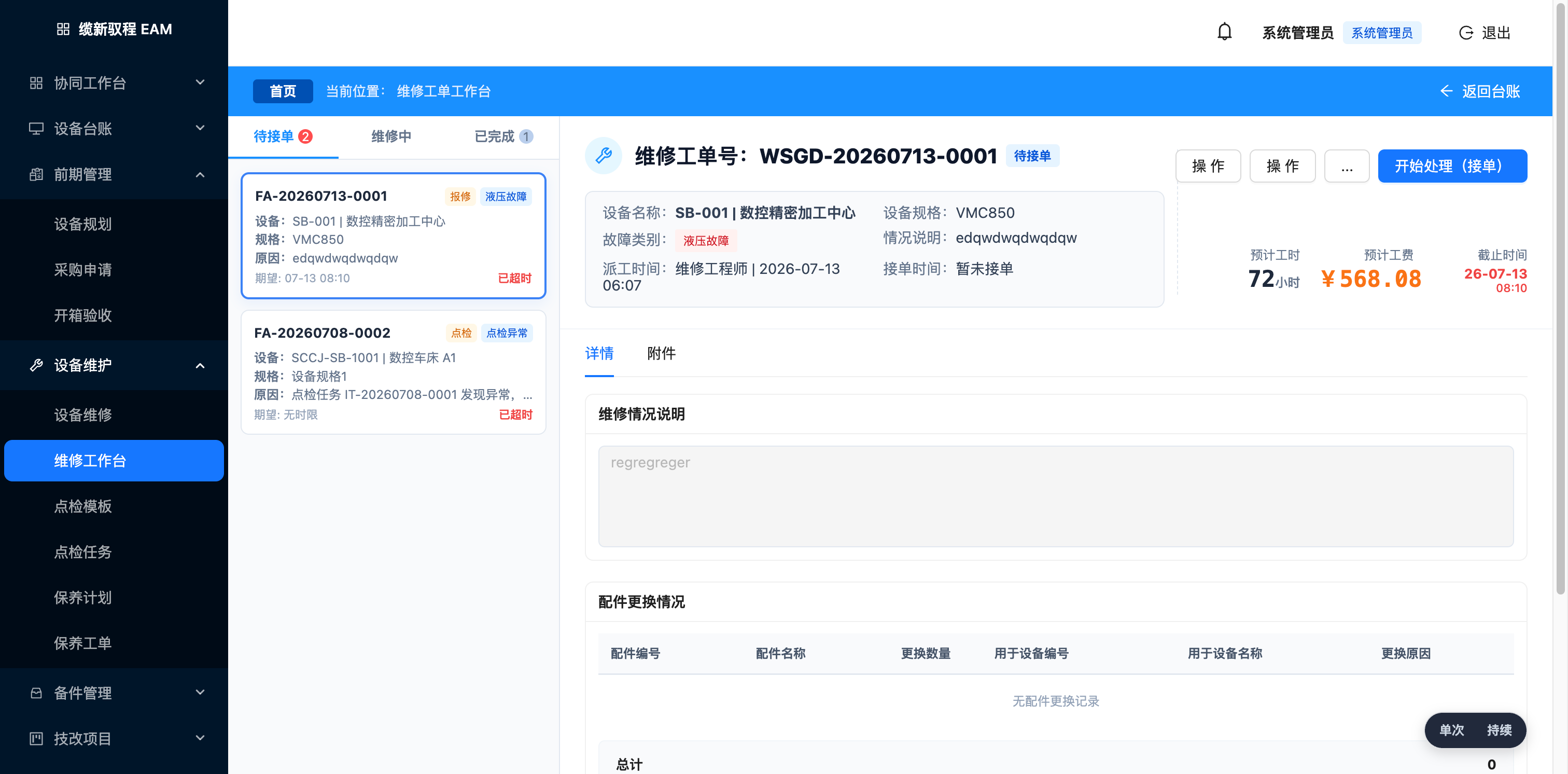
Task: Click 退出 to log out
Action: pyautogui.click(x=1485, y=33)
